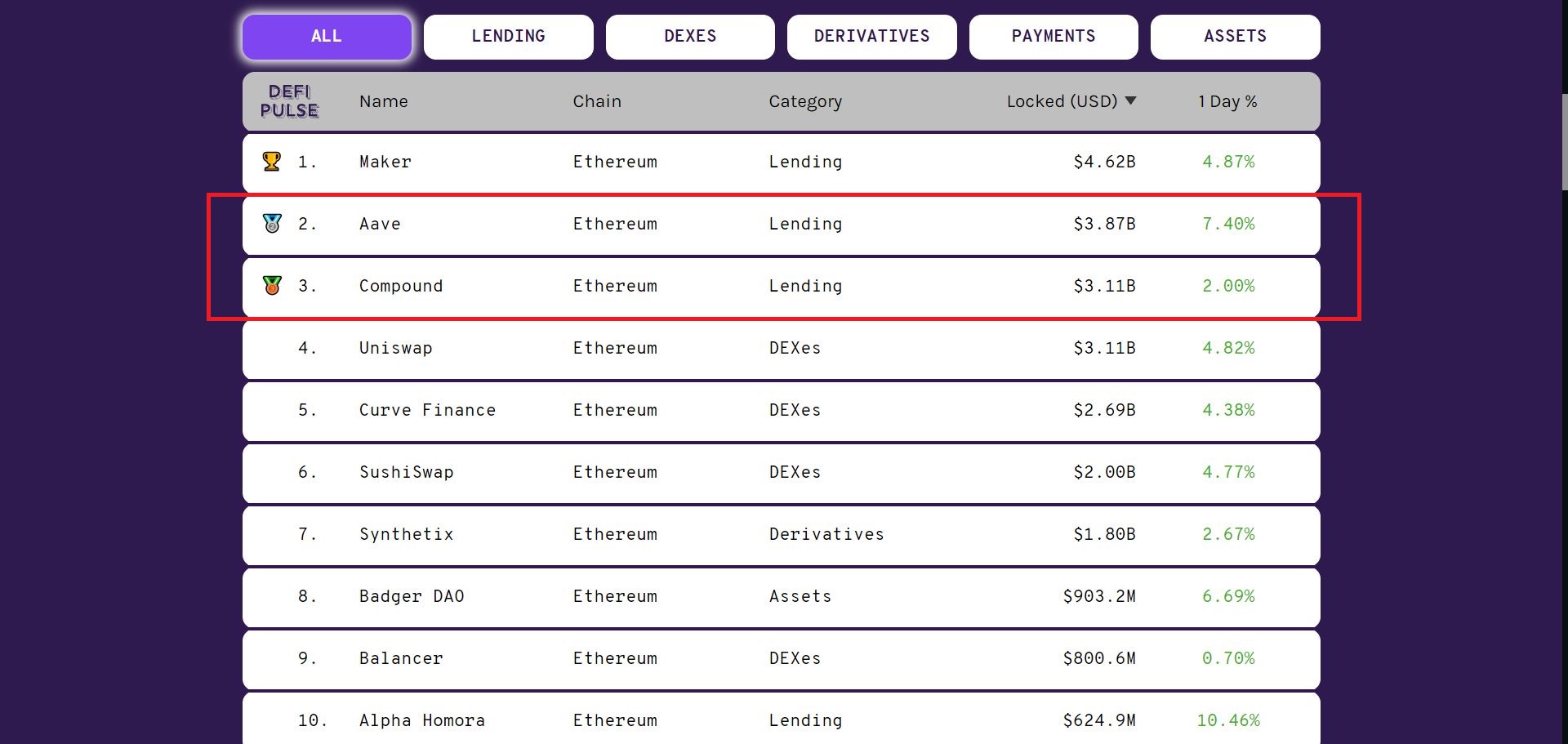
Task: Toggle the ALL filter button
Action: [326, 36]
